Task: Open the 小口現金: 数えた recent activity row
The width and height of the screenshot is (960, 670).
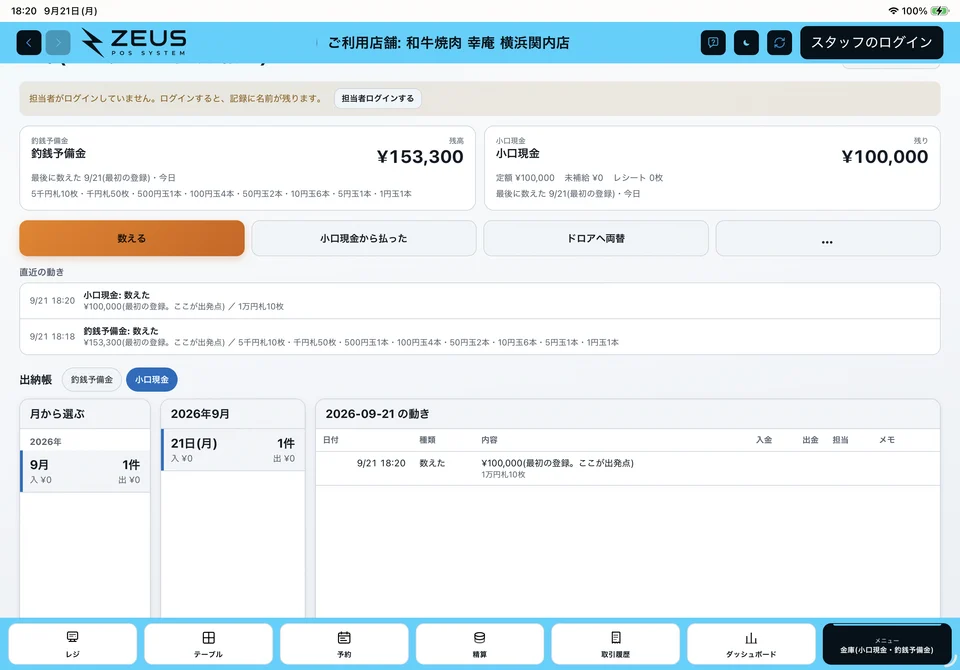Action: pos(480,301)
